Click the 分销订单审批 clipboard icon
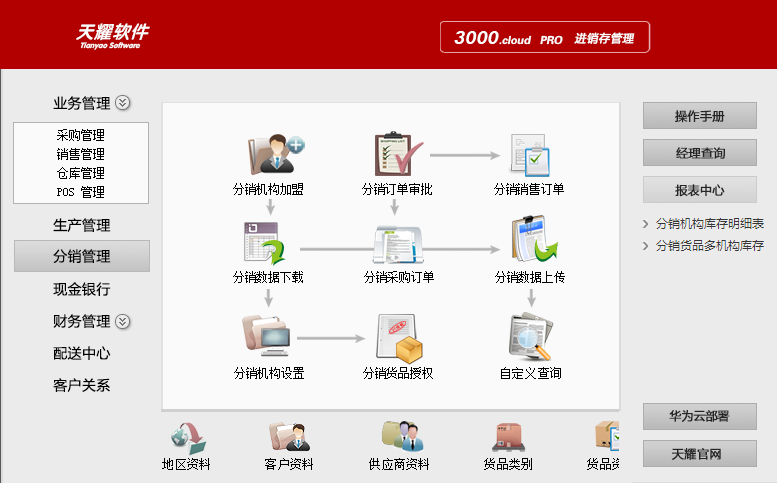The image size is (777, 483). [398, 155]
